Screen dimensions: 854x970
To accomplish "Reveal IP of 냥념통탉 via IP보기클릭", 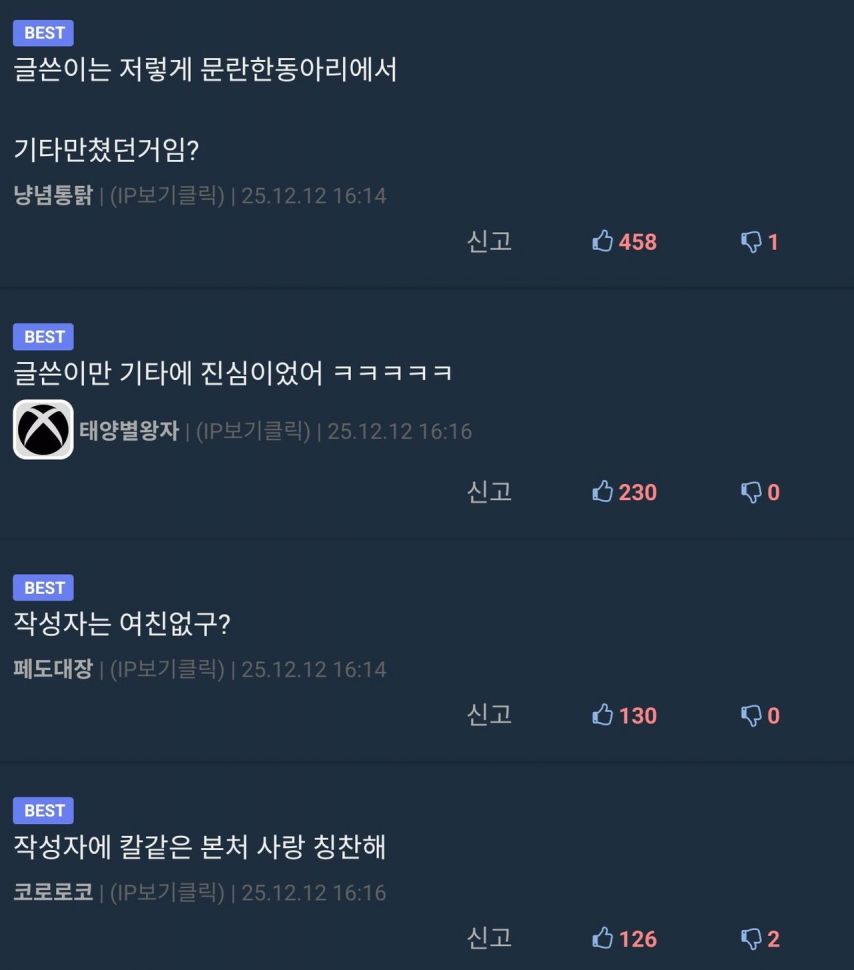I will coord(167,196).
